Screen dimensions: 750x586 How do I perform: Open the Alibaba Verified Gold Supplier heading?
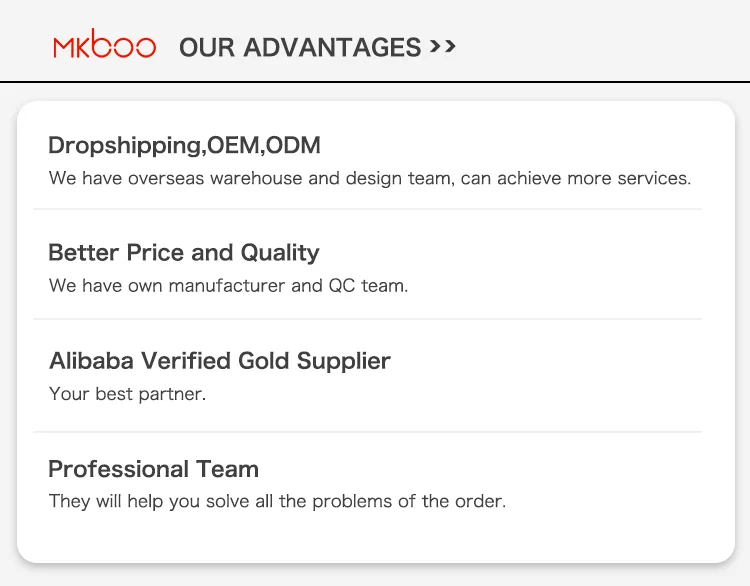coord(219,361)
